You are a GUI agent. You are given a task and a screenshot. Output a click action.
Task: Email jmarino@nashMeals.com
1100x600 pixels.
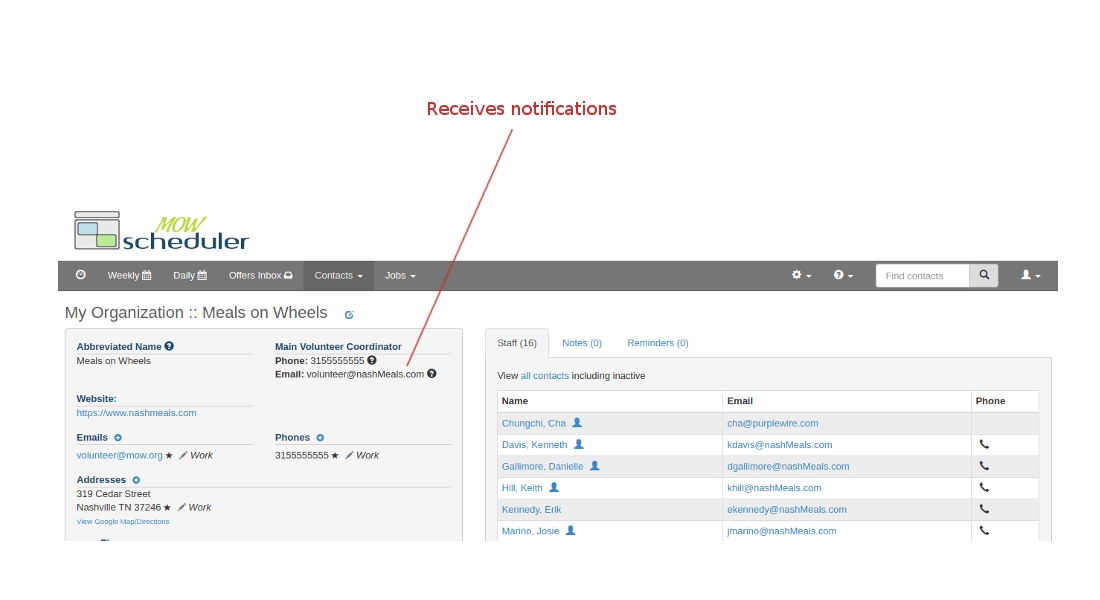[x=782, y=531]
